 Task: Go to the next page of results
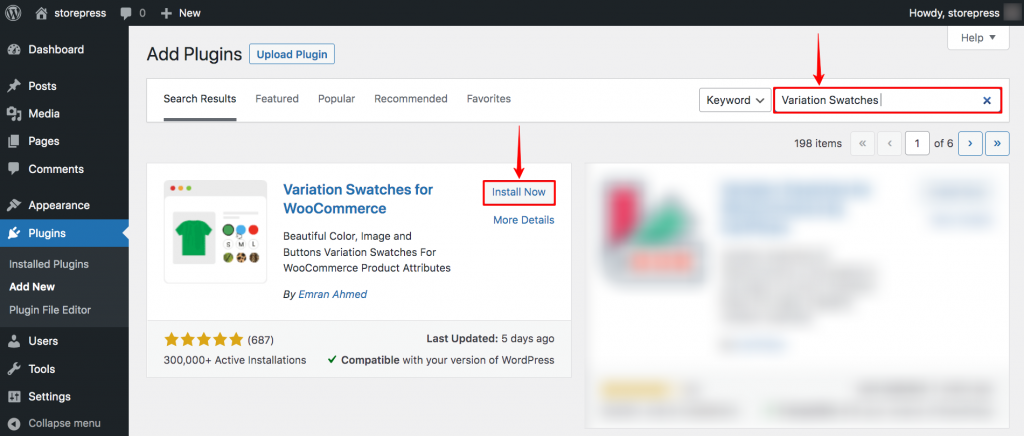pyautogui.click(x=970, y=144)
